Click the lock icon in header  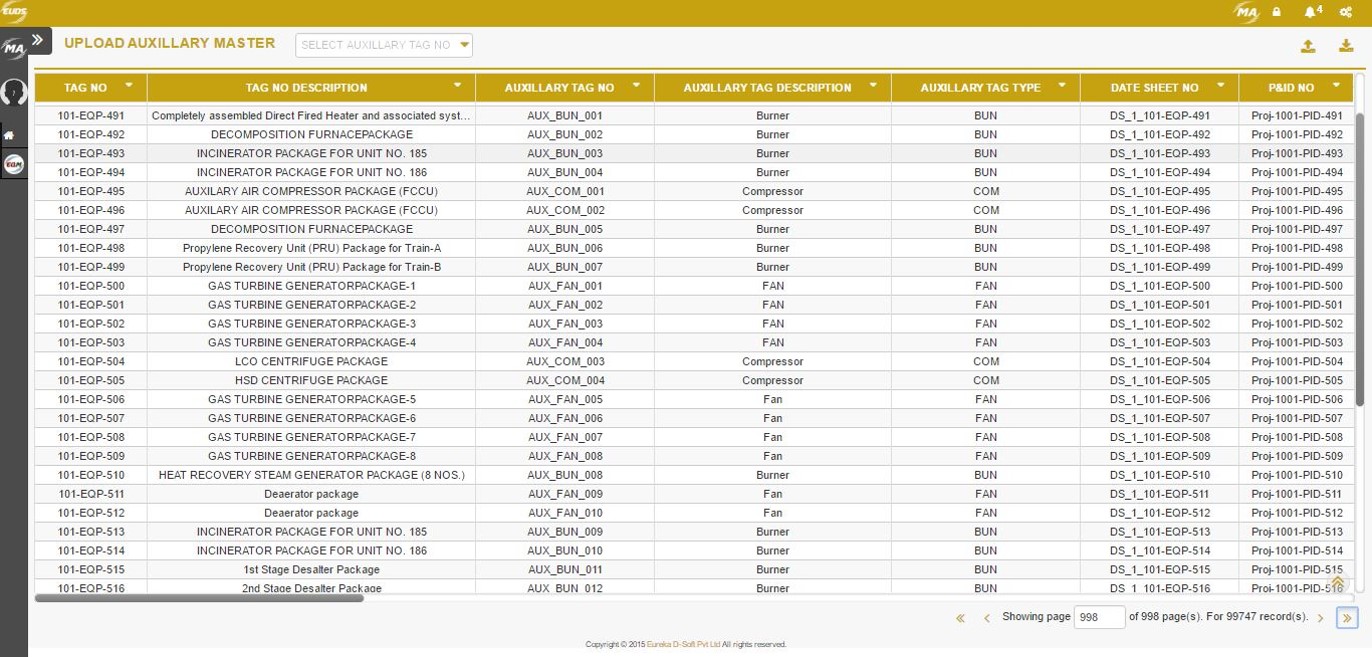tap(1277, 12)
